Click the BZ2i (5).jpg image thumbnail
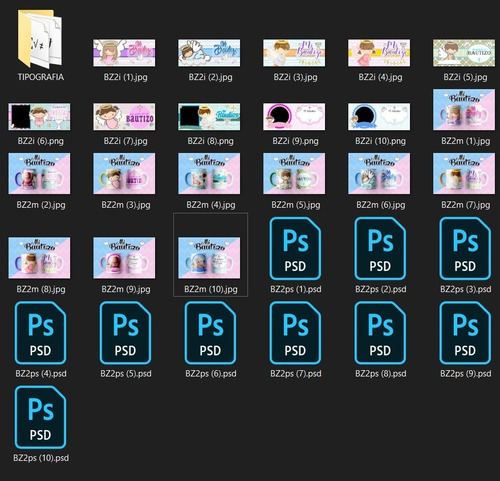This screenshot has height=481, width=500. tap(464, 53)
